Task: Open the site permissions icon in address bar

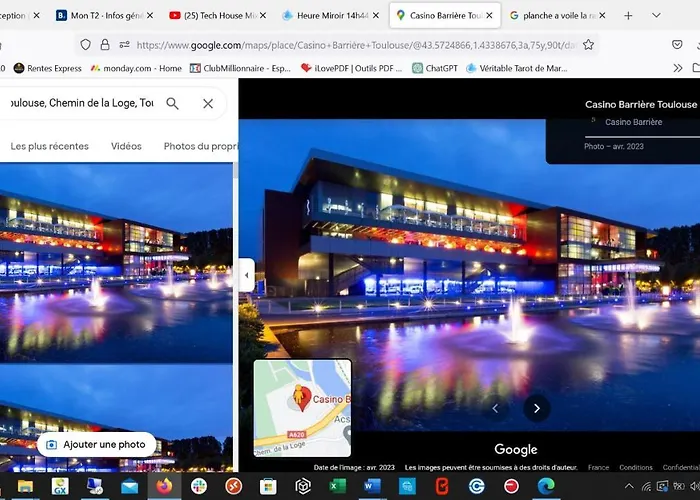Action: coord(125,45)
